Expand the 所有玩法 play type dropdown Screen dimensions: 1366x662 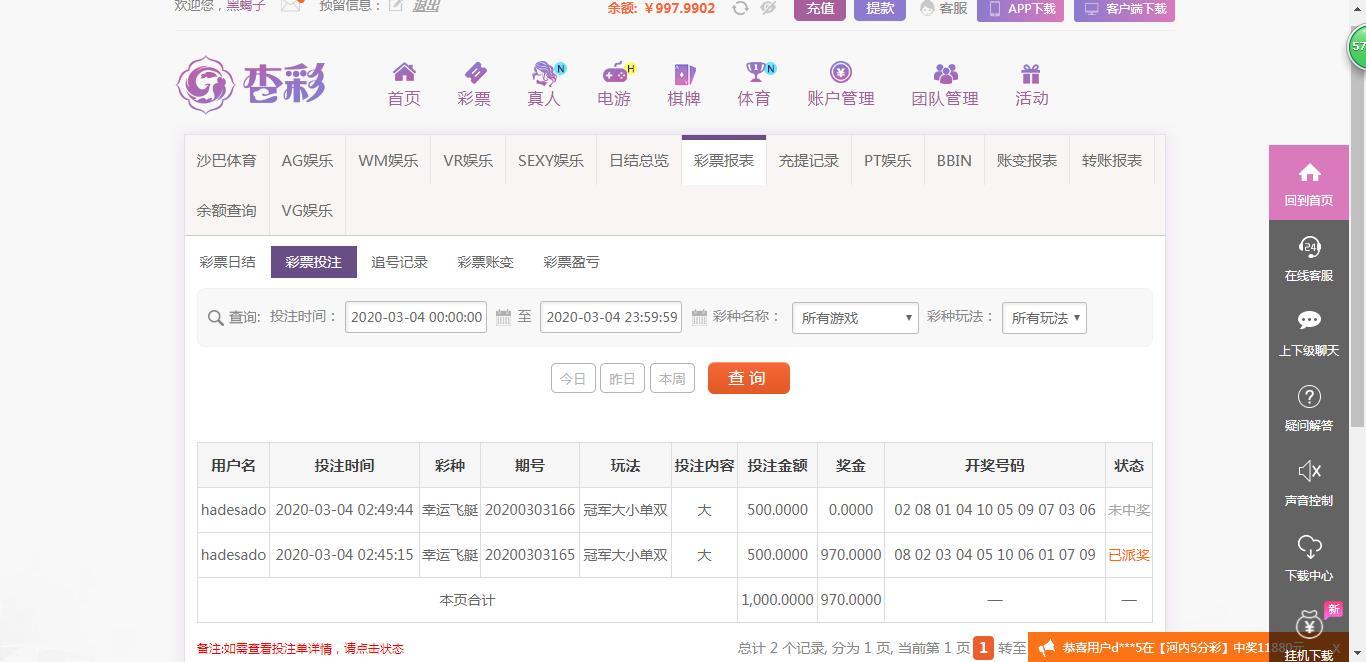click(1044, 318)
